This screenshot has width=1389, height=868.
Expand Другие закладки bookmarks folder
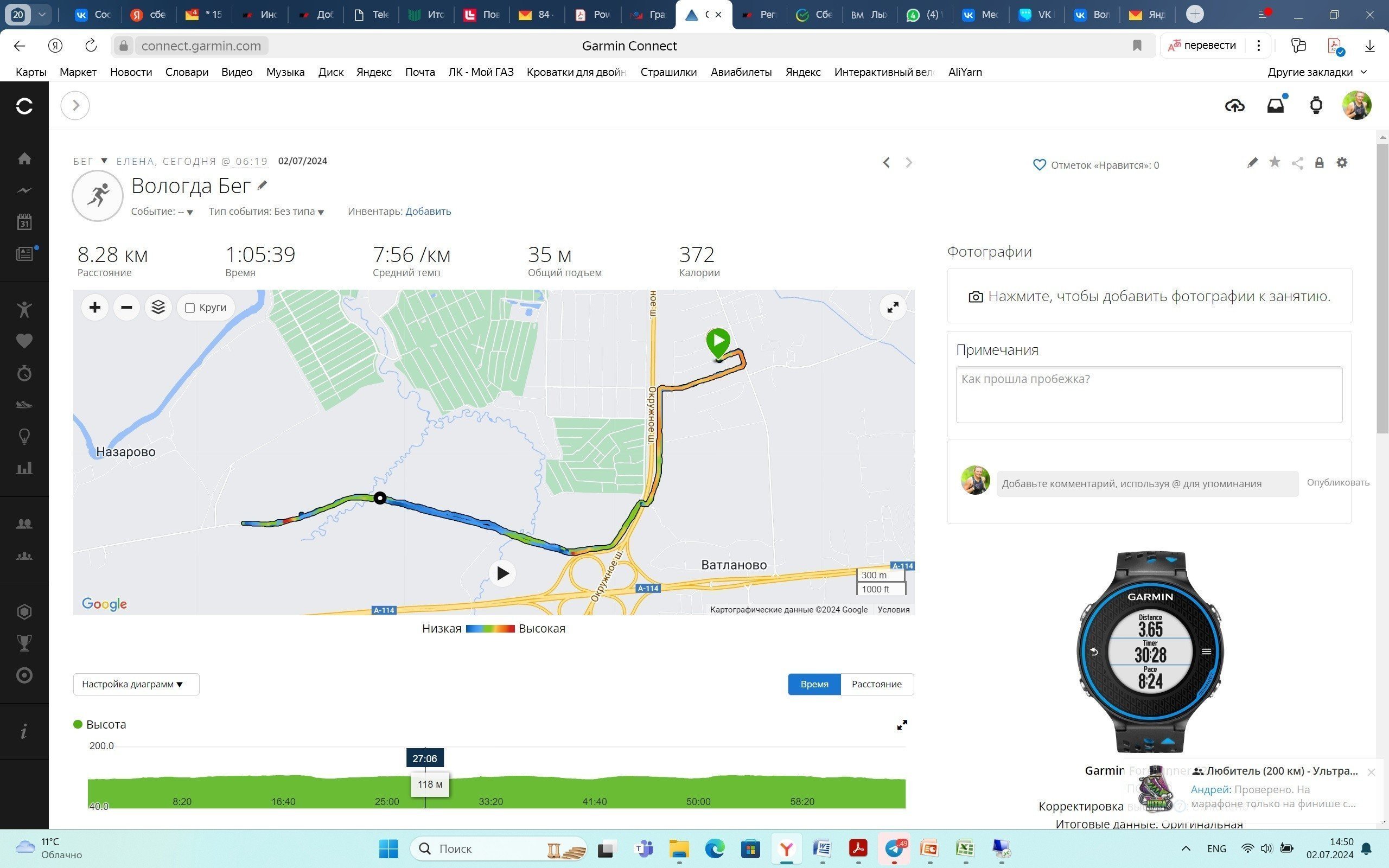(1317, 72)
